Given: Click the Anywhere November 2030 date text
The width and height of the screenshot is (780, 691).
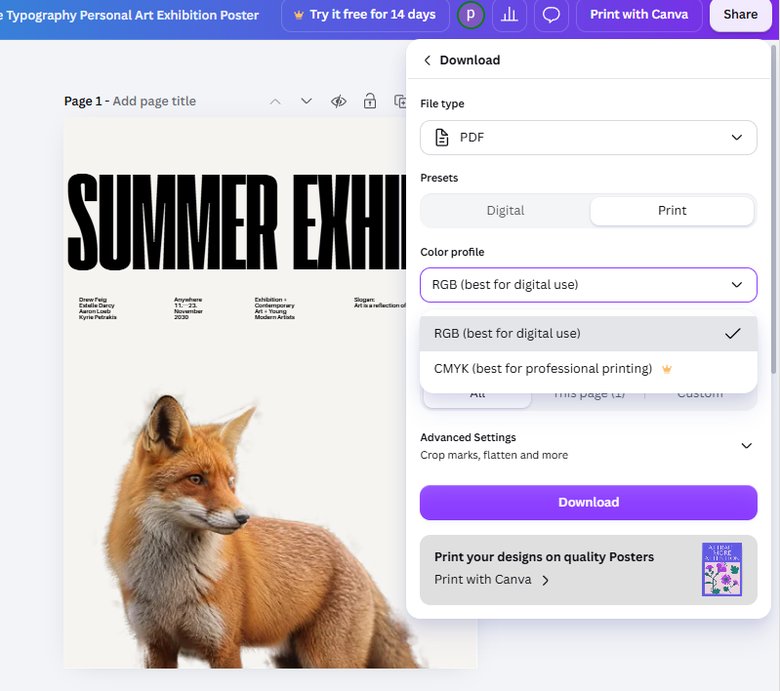Looking at the screenshot, I should [x=188, y=308].
